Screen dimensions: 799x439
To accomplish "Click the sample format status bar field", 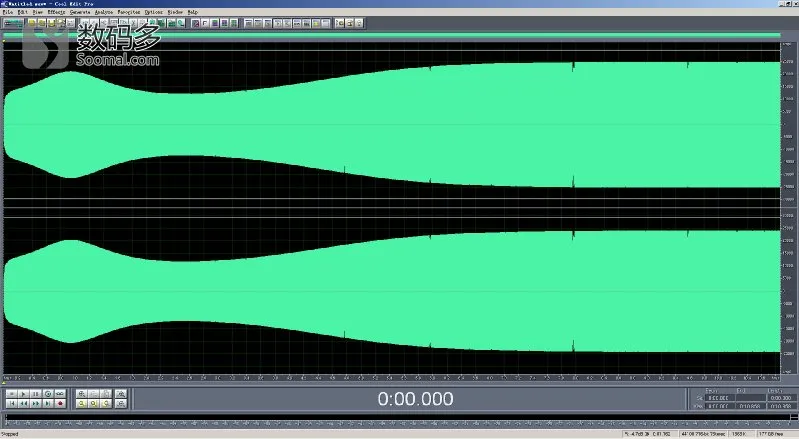I will pyautogui.click(x=704, y=434).
